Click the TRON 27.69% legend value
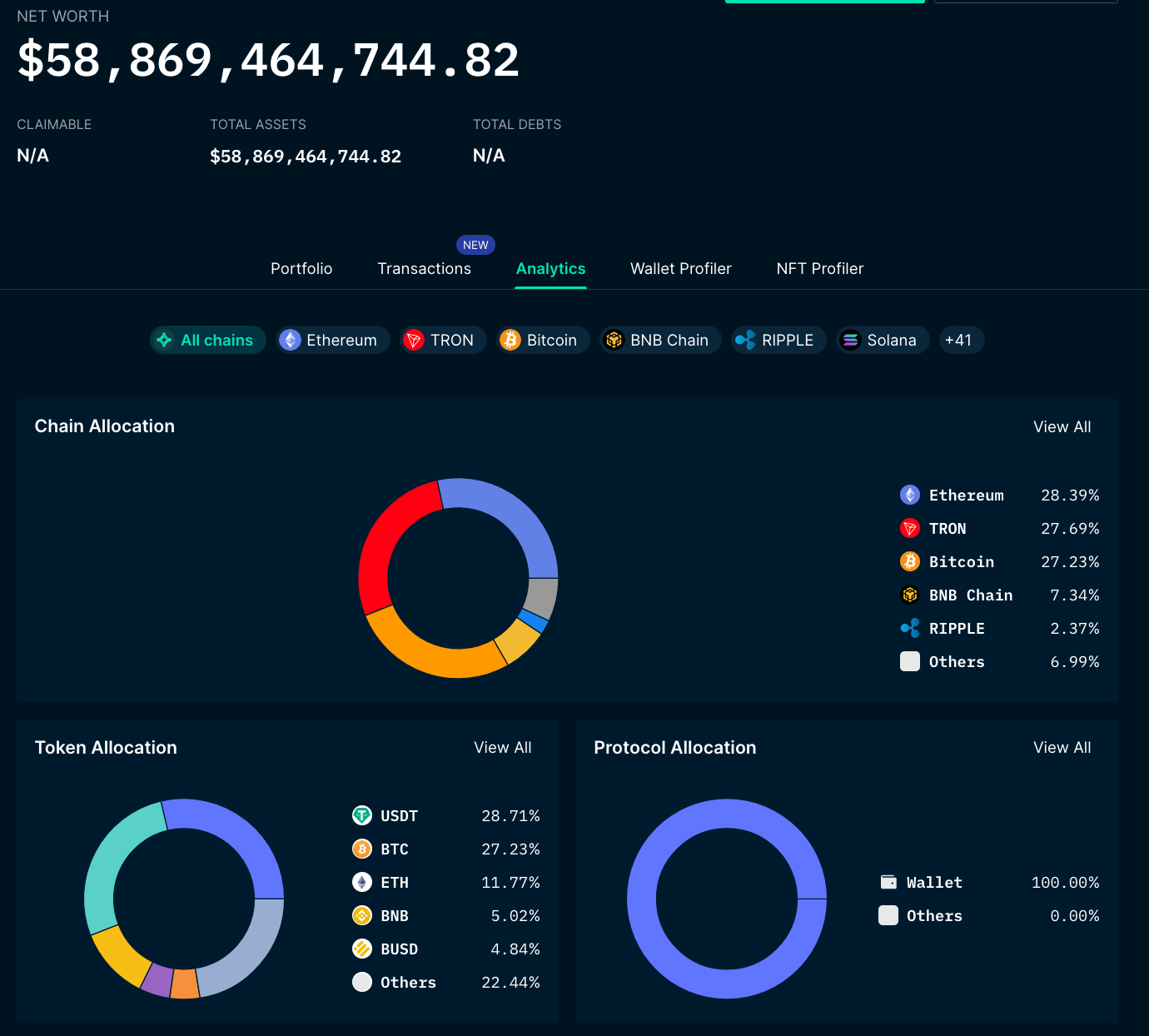This screenshot has height=1036, width=1149. [x=1070, y=528]
